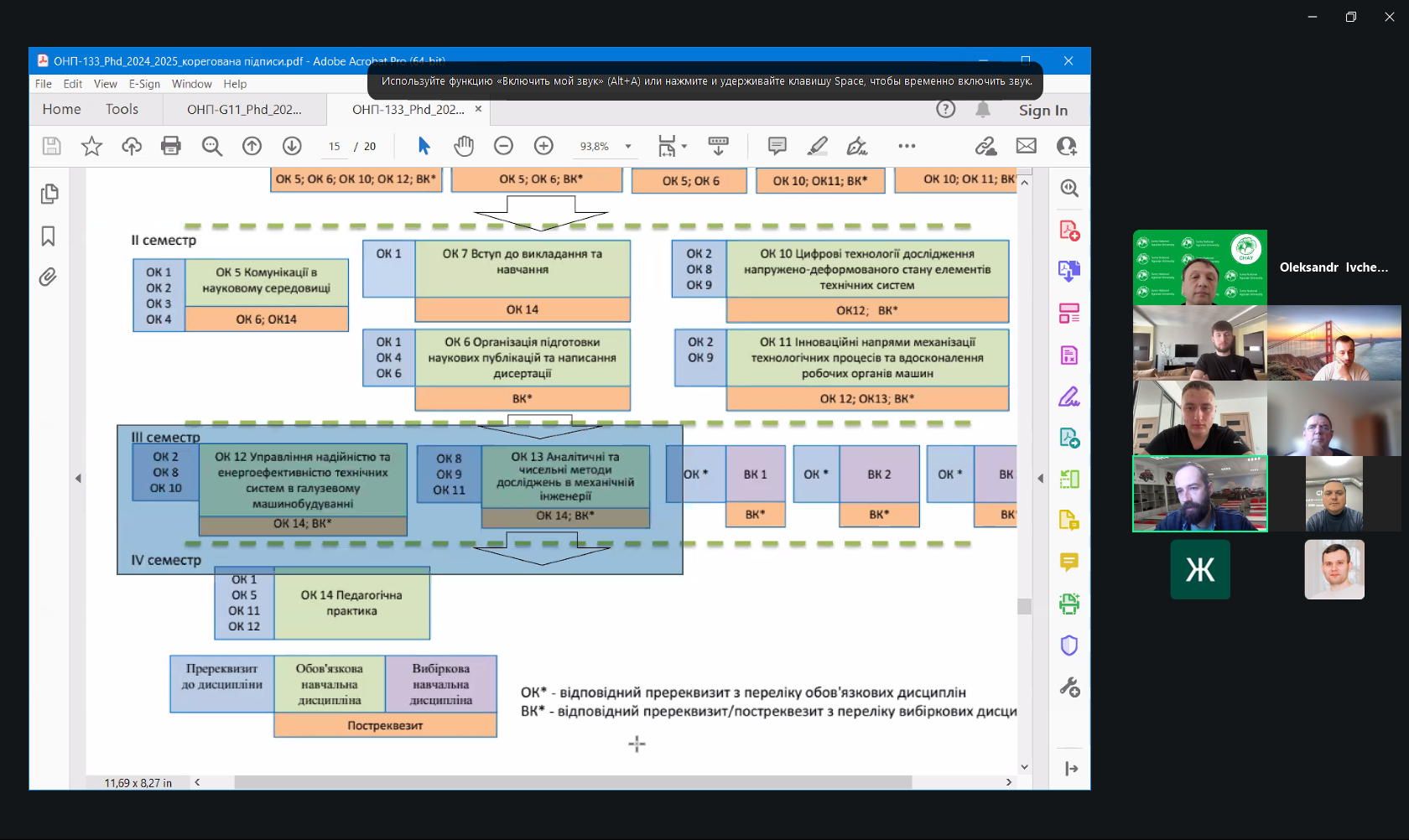This screenshot has height=840, width=1409.
Task: Collapse the left navigation pane arrow
Action: coord(78,479)
